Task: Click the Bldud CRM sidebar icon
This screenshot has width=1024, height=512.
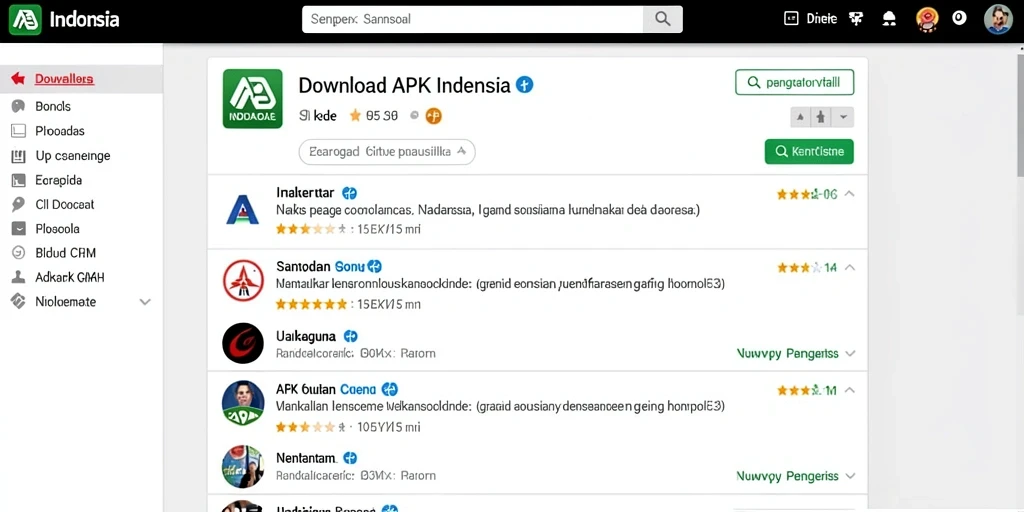Action: click(x=18, y=253)
